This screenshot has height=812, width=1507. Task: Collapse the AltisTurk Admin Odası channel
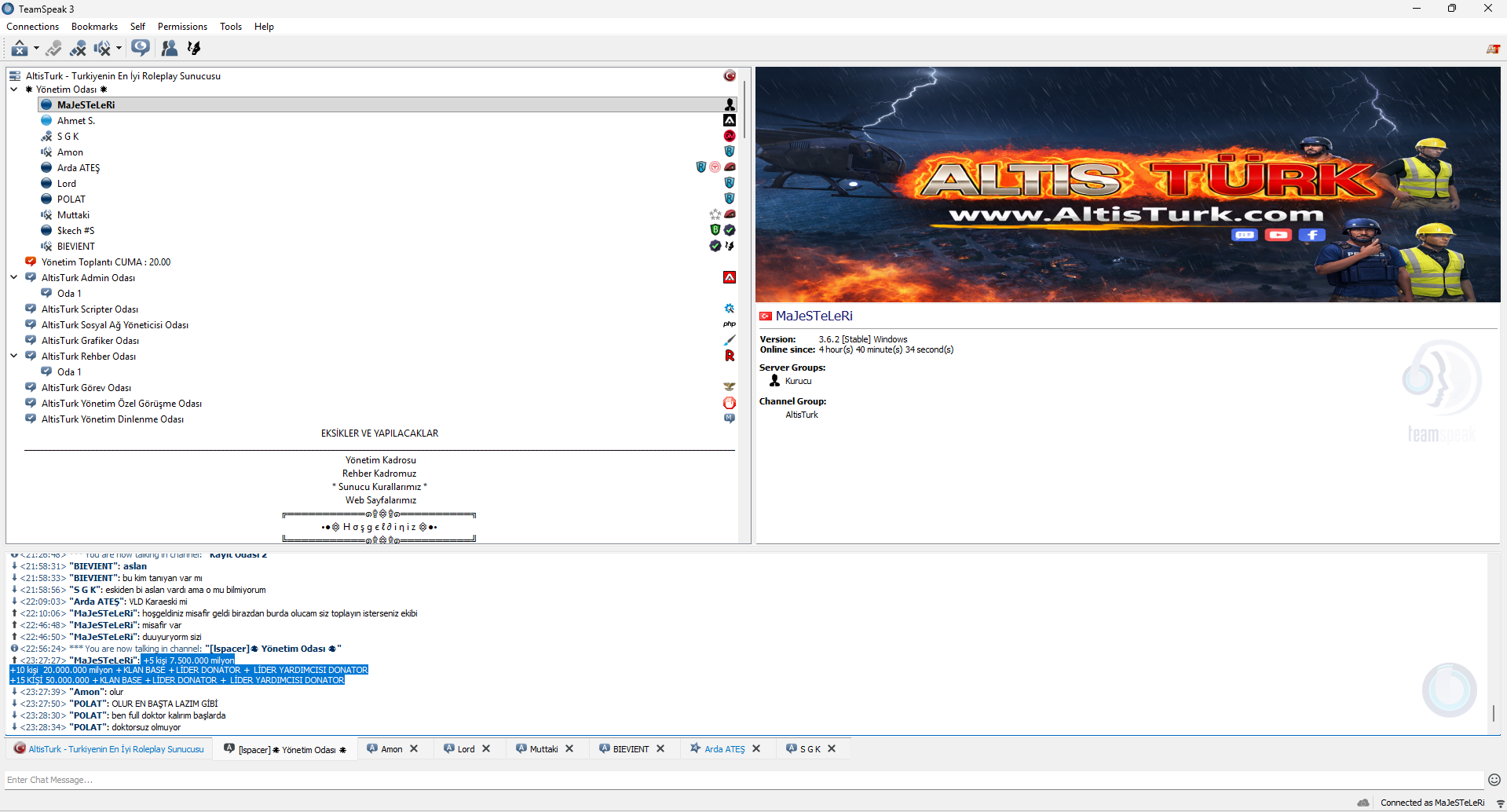tap(14, 277)
